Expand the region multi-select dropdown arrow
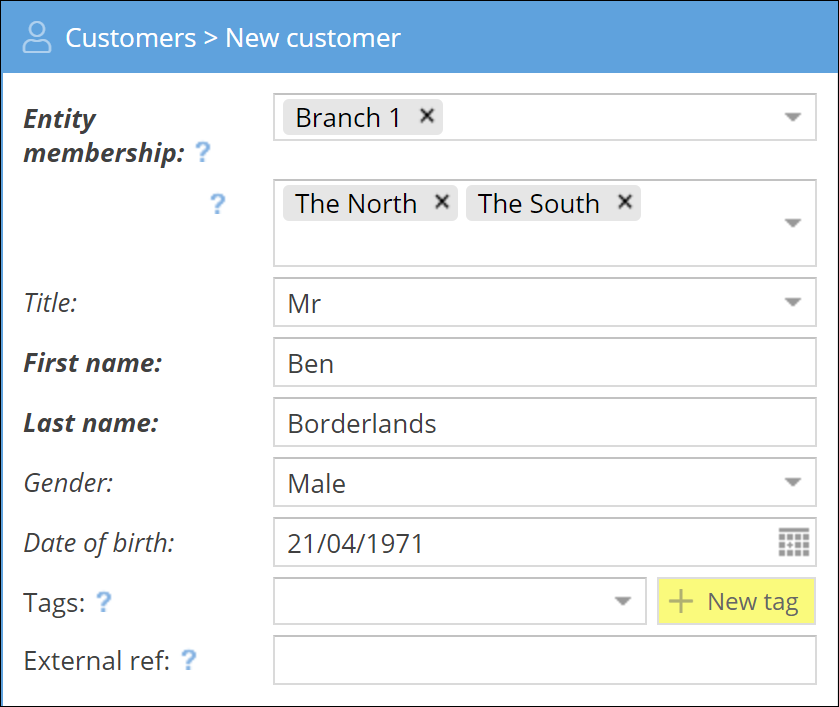This screenshot has width=839, height=707. 792,223
